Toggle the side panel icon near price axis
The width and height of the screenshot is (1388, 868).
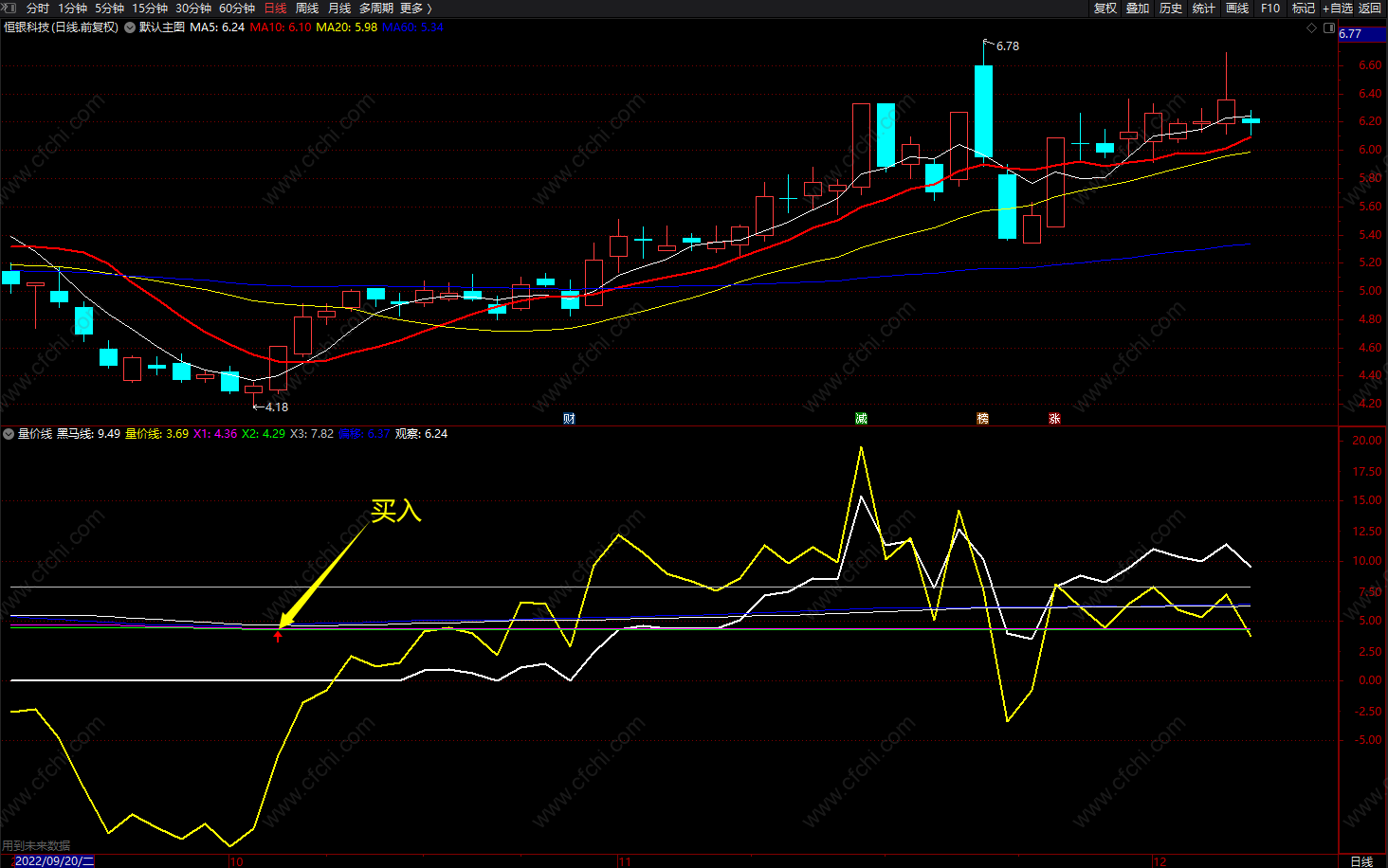1328,27
